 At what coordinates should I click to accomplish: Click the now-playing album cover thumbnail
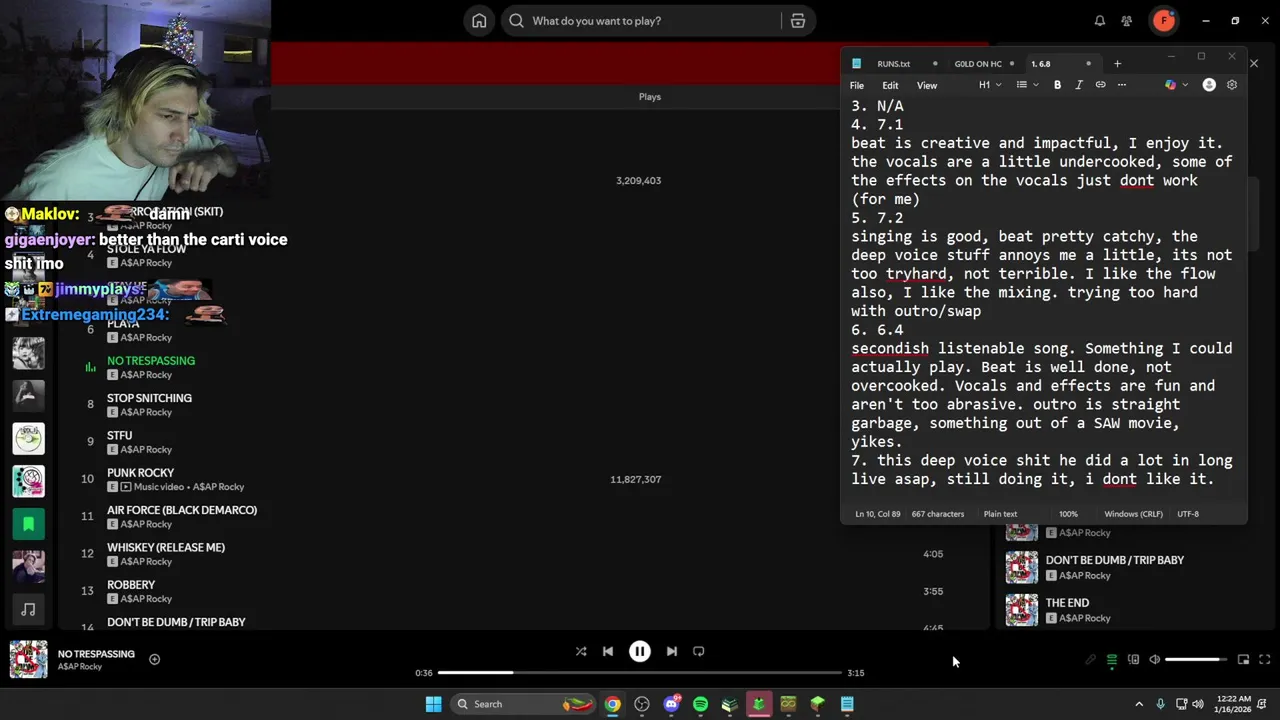click(x=28, y=660)
